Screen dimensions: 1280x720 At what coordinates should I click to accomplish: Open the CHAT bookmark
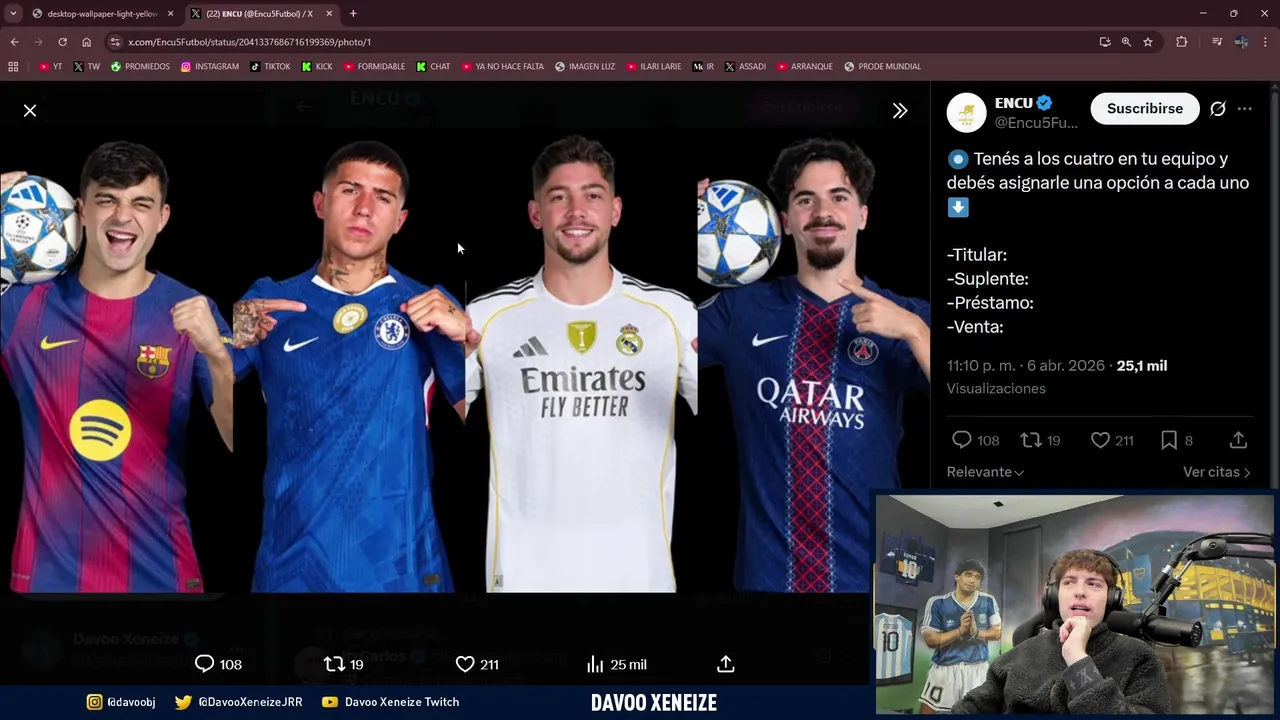(x=433, y=67)
